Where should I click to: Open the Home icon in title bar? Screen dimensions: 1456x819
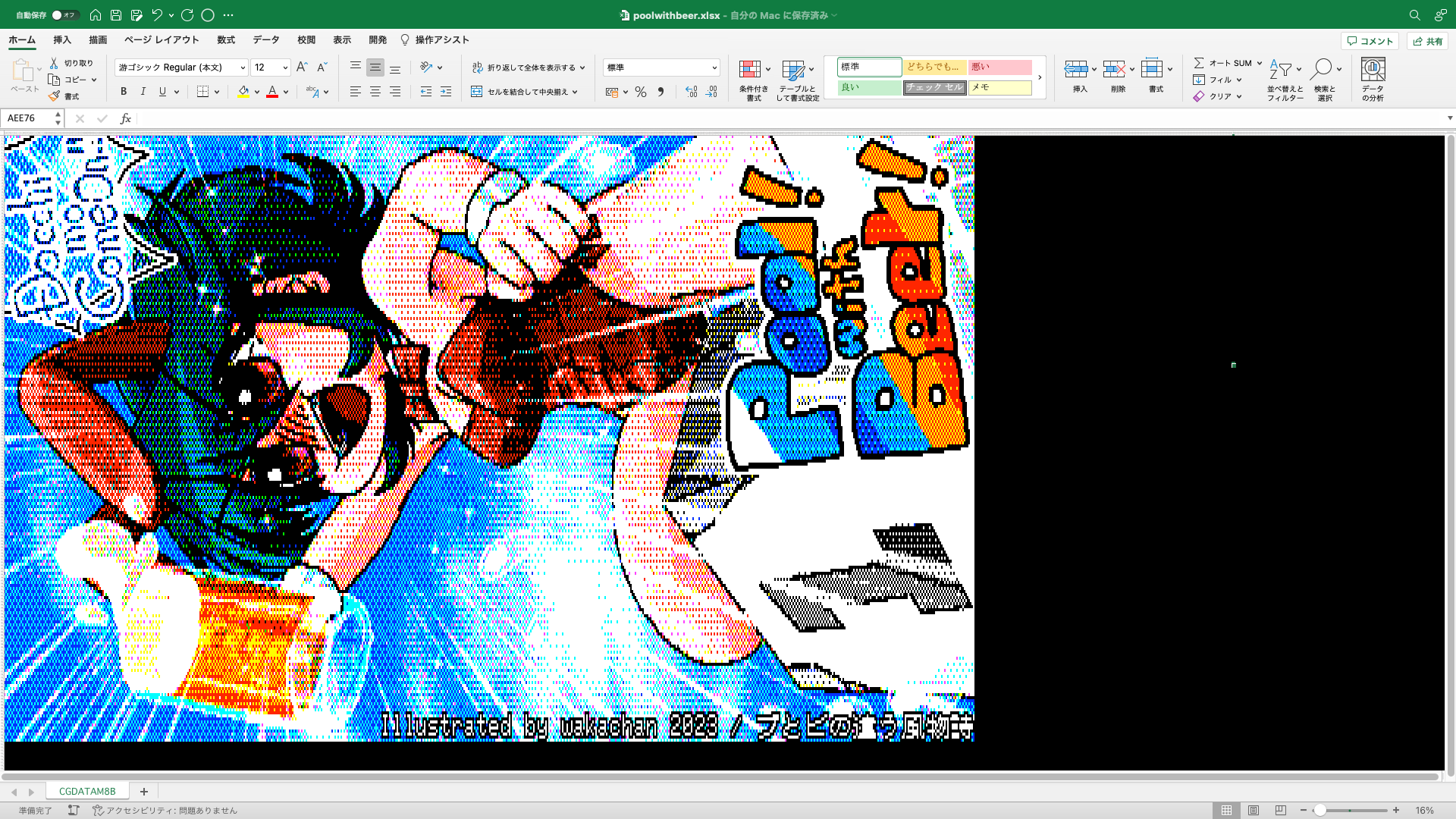96,15
